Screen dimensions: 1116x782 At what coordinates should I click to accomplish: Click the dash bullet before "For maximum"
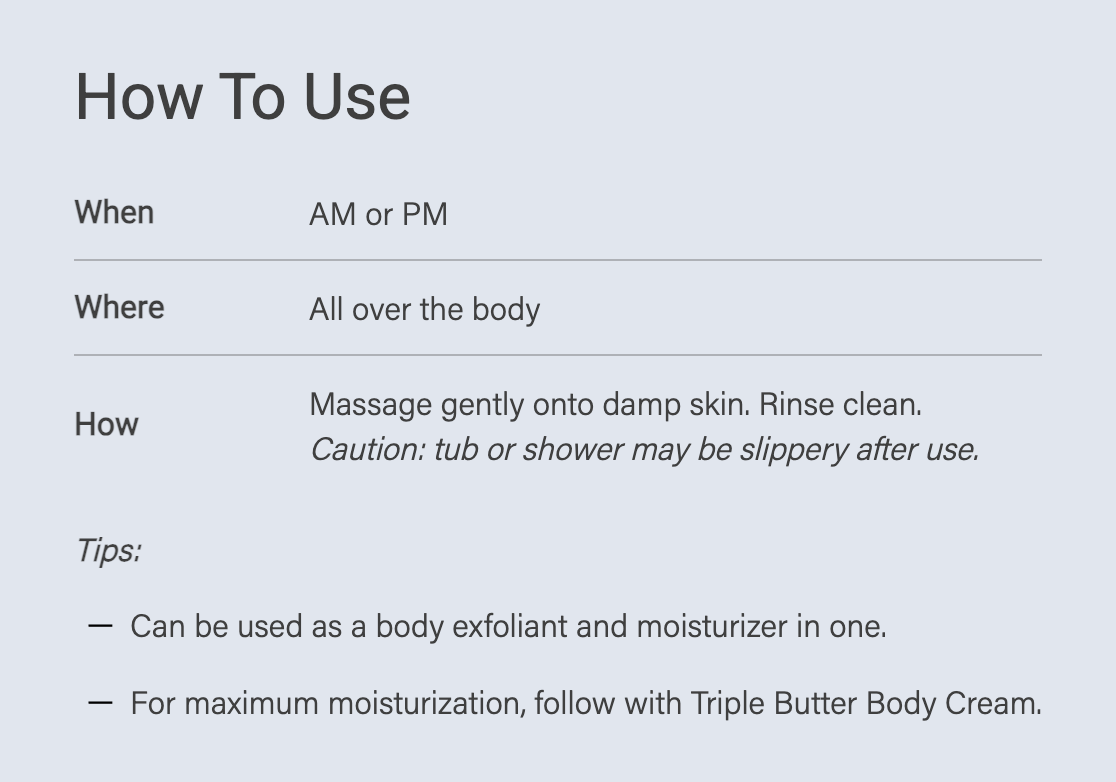pos(100,703)
